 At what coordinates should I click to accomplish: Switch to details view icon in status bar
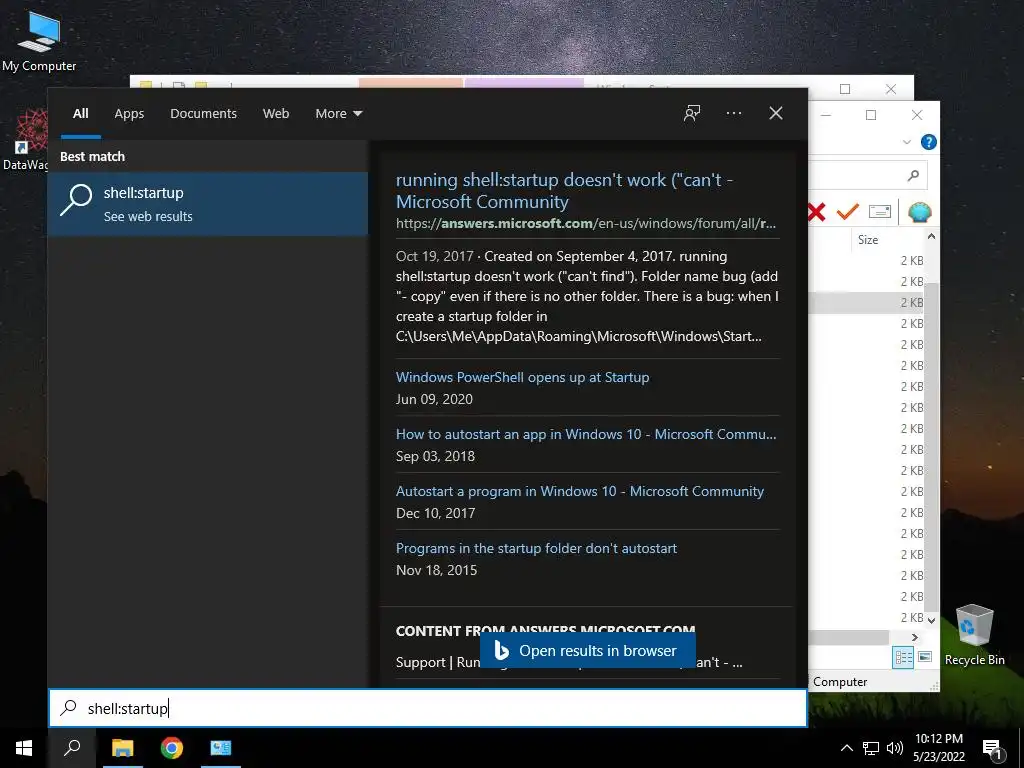pyautogui.click(x=903, y=658)
